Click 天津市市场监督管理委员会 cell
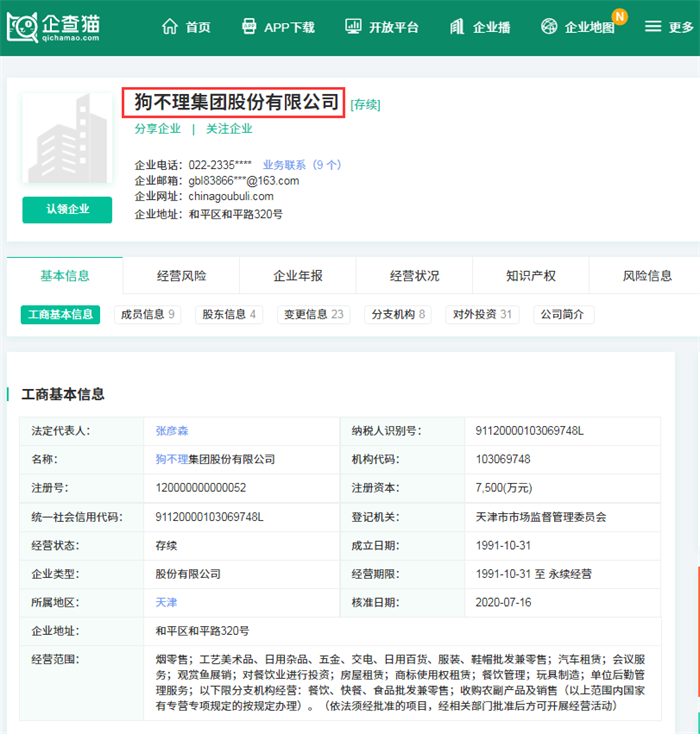Viewport: 700px width, 734px height. pos(541,517)
